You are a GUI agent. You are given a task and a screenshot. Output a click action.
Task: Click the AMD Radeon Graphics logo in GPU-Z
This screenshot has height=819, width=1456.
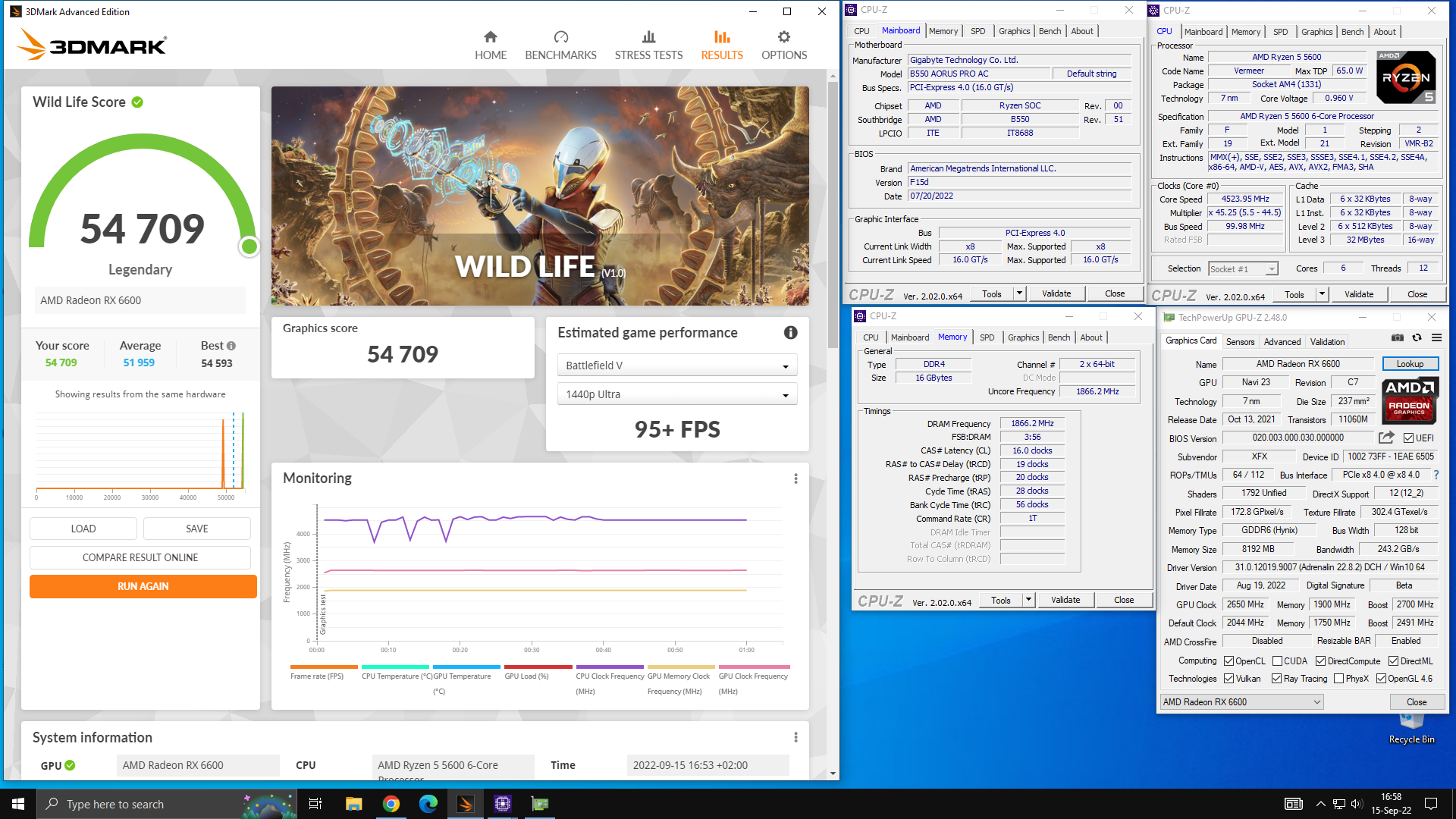pos(1409,400)
